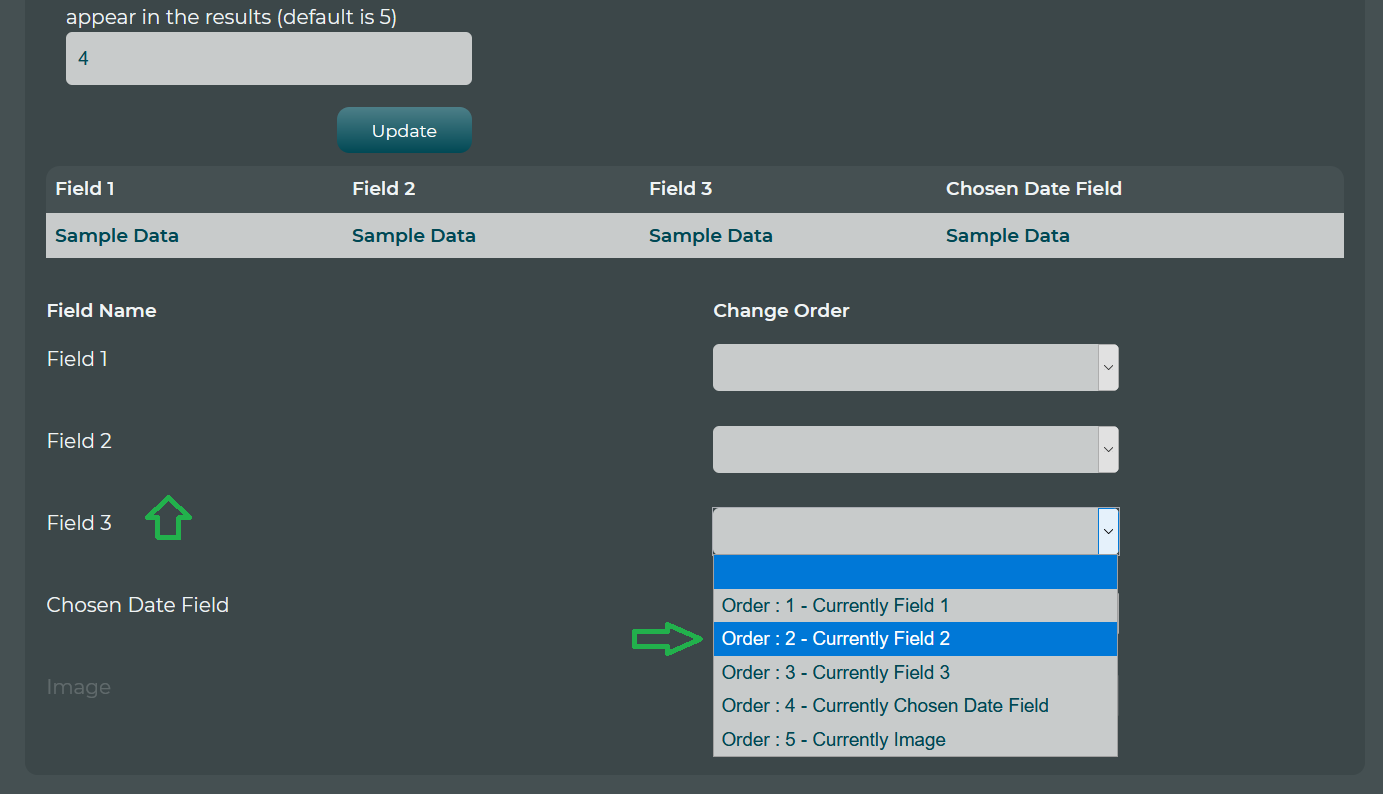Image resolution: width=1383 pixels, height=794 pixels.
Task: Open the Change Order dropdown for Field 2
Action: coord(915,449)
